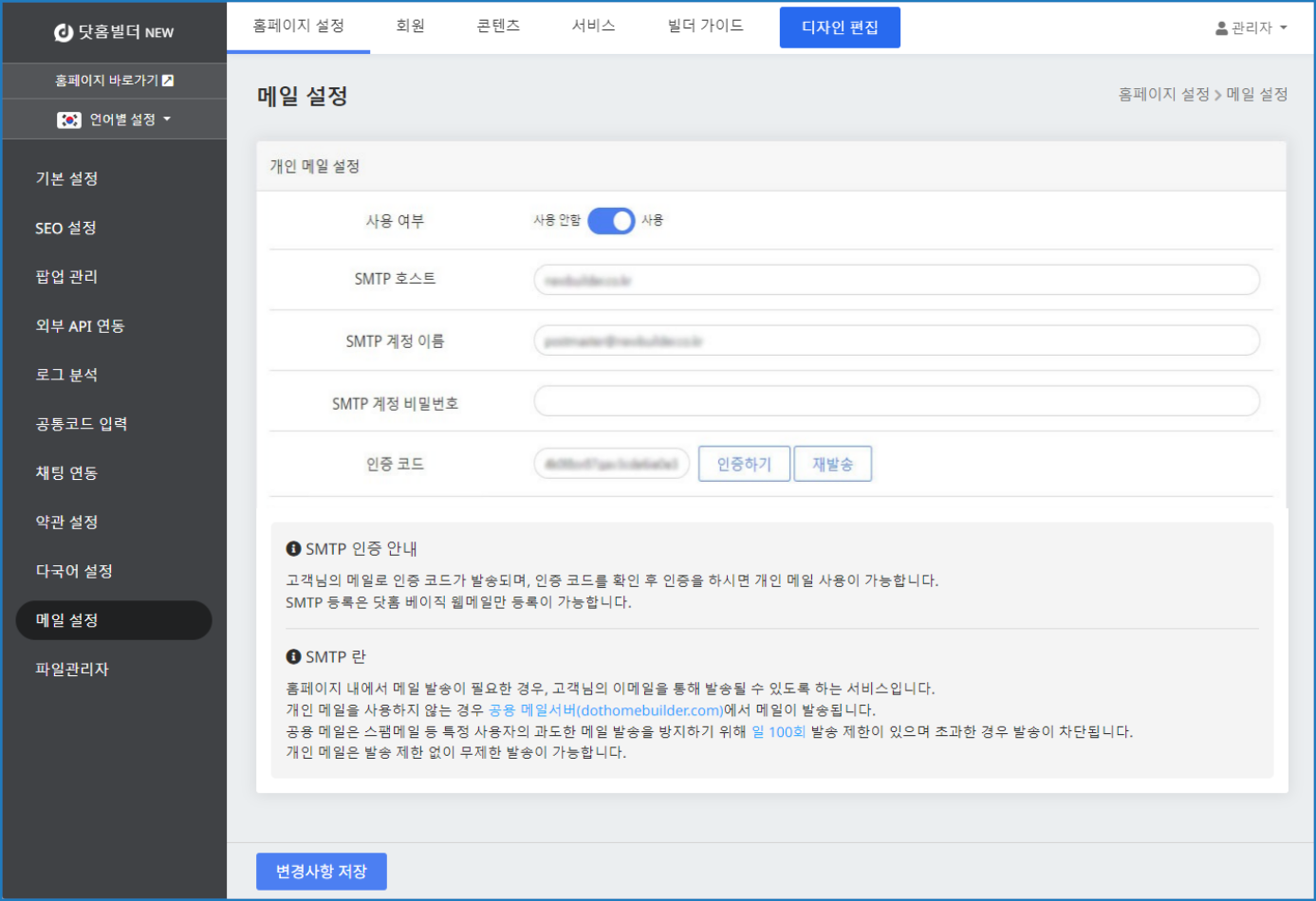Screen dimensions: 1316x901
Task: Focus the SMTP 계정 비밀번호 input field
Action: click(x=896, y=401)
